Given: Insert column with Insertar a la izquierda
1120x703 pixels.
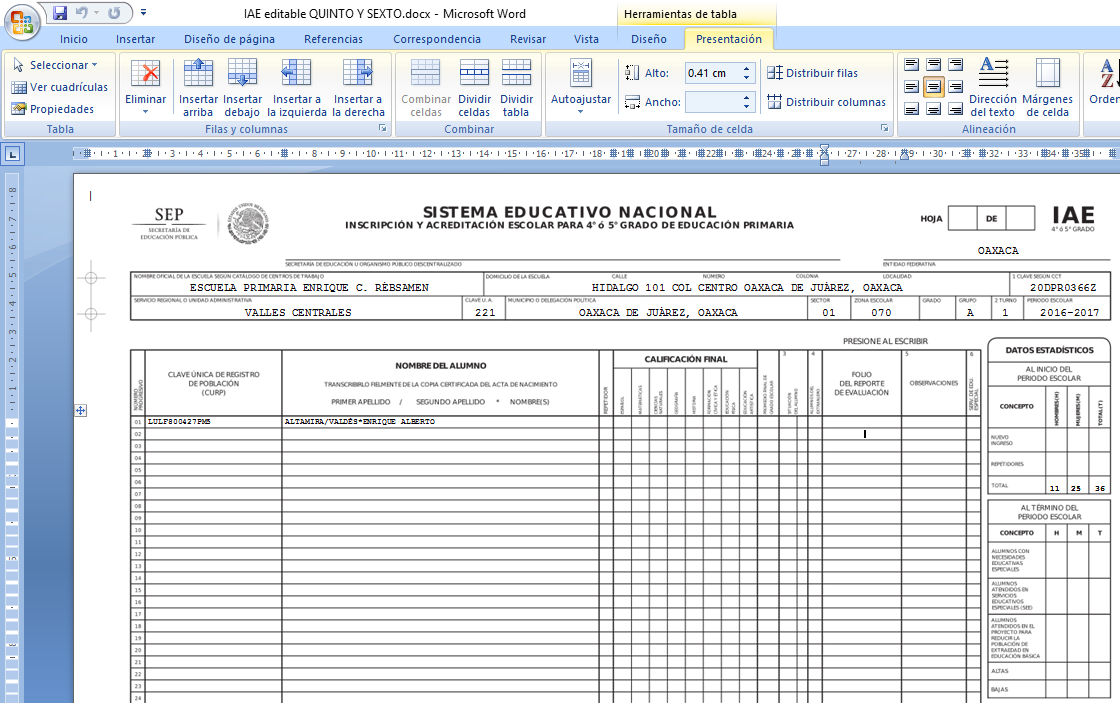Looking at the screenshot, I should pyautogui.click(x=296, y=86).
